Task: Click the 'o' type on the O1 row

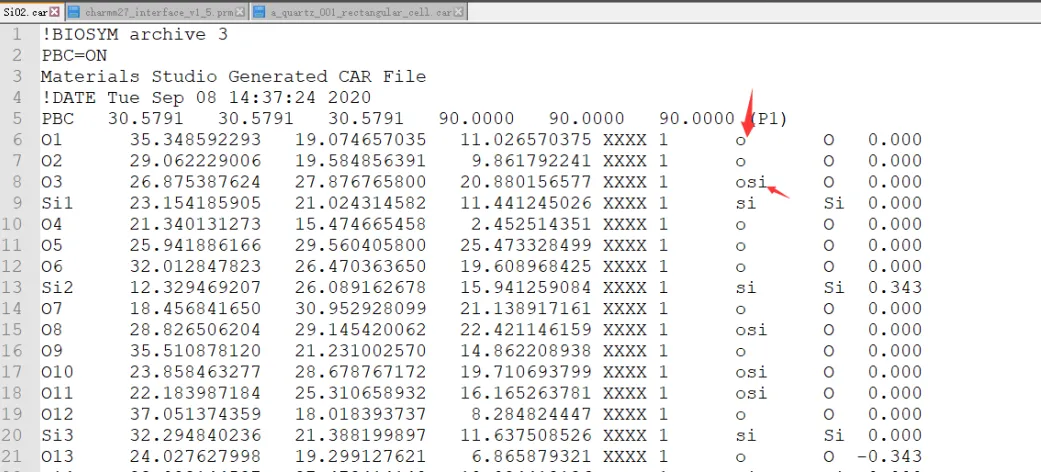Action: click(x=740, y=141)
